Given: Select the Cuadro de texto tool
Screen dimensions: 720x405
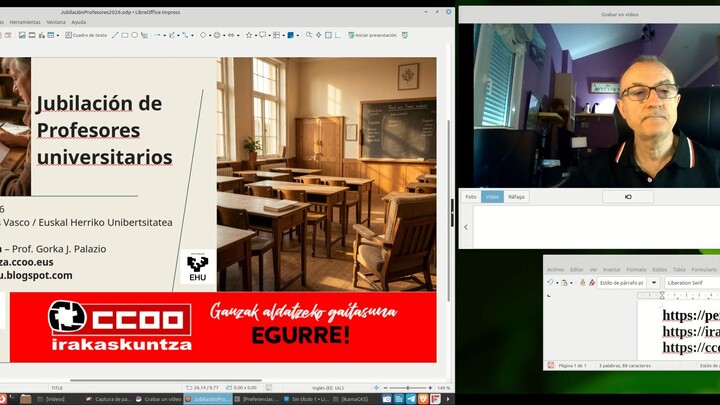Looking at the screenshot, I should (86, 35).
